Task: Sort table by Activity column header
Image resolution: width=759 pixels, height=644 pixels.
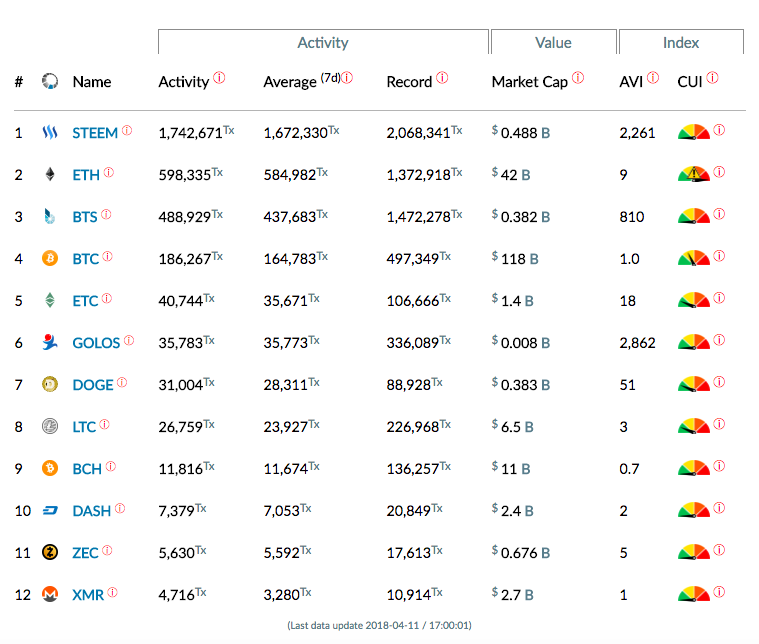Action: [x=183, y=82]
